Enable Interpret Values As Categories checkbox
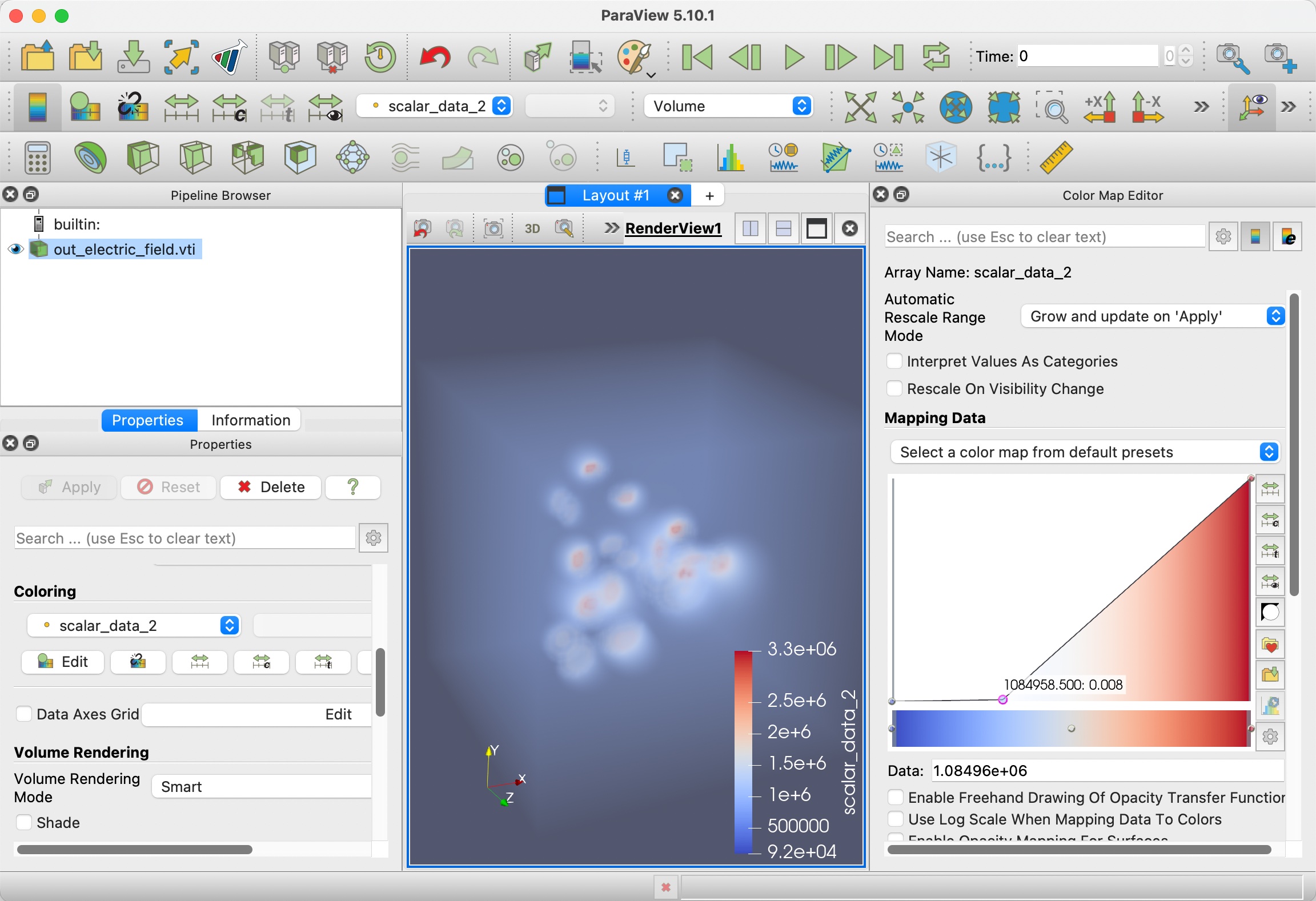The width and height of the screenshot is (1316, 901). click(x=894, y=361)
